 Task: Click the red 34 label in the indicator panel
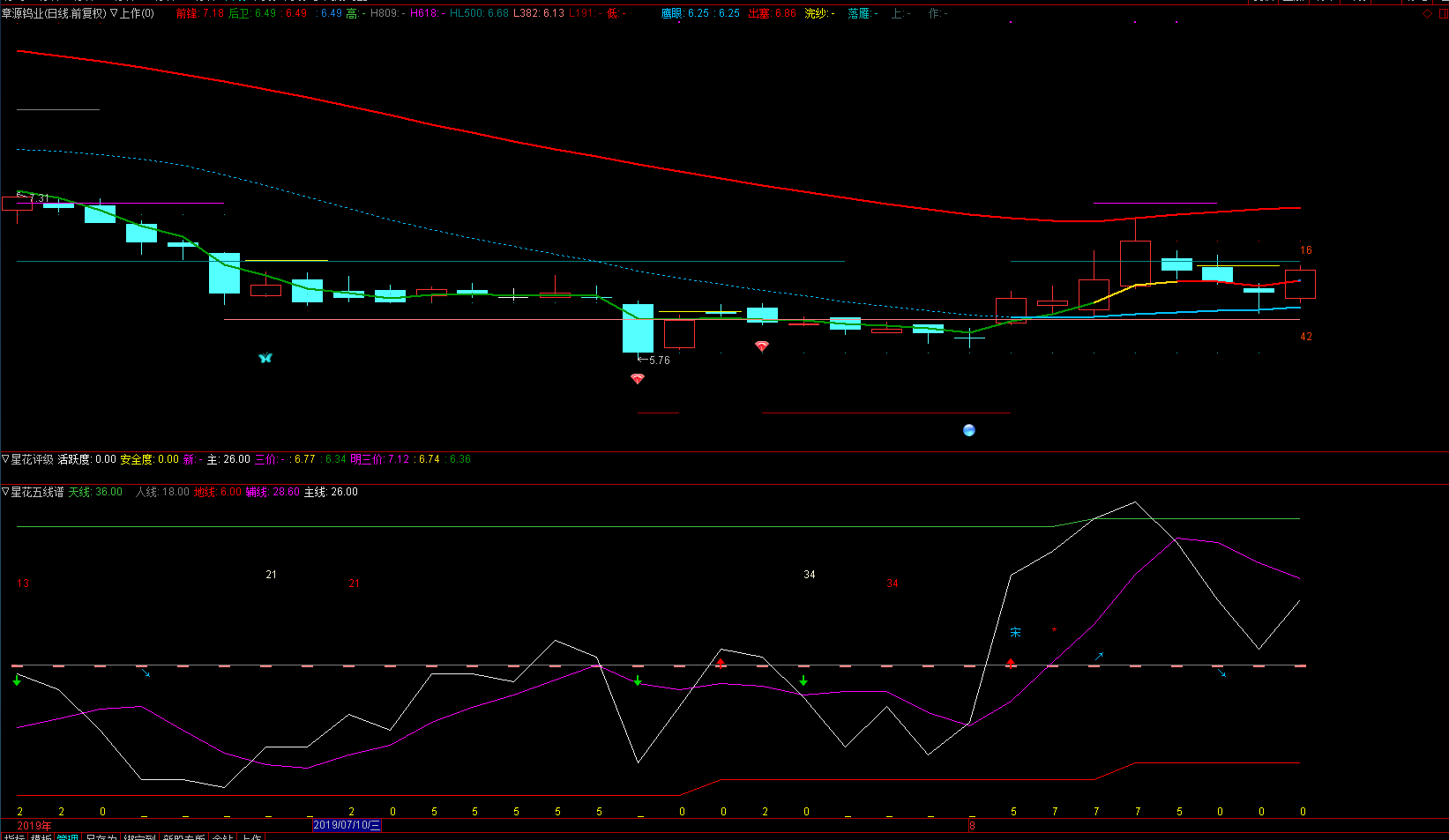coord(893,584)
